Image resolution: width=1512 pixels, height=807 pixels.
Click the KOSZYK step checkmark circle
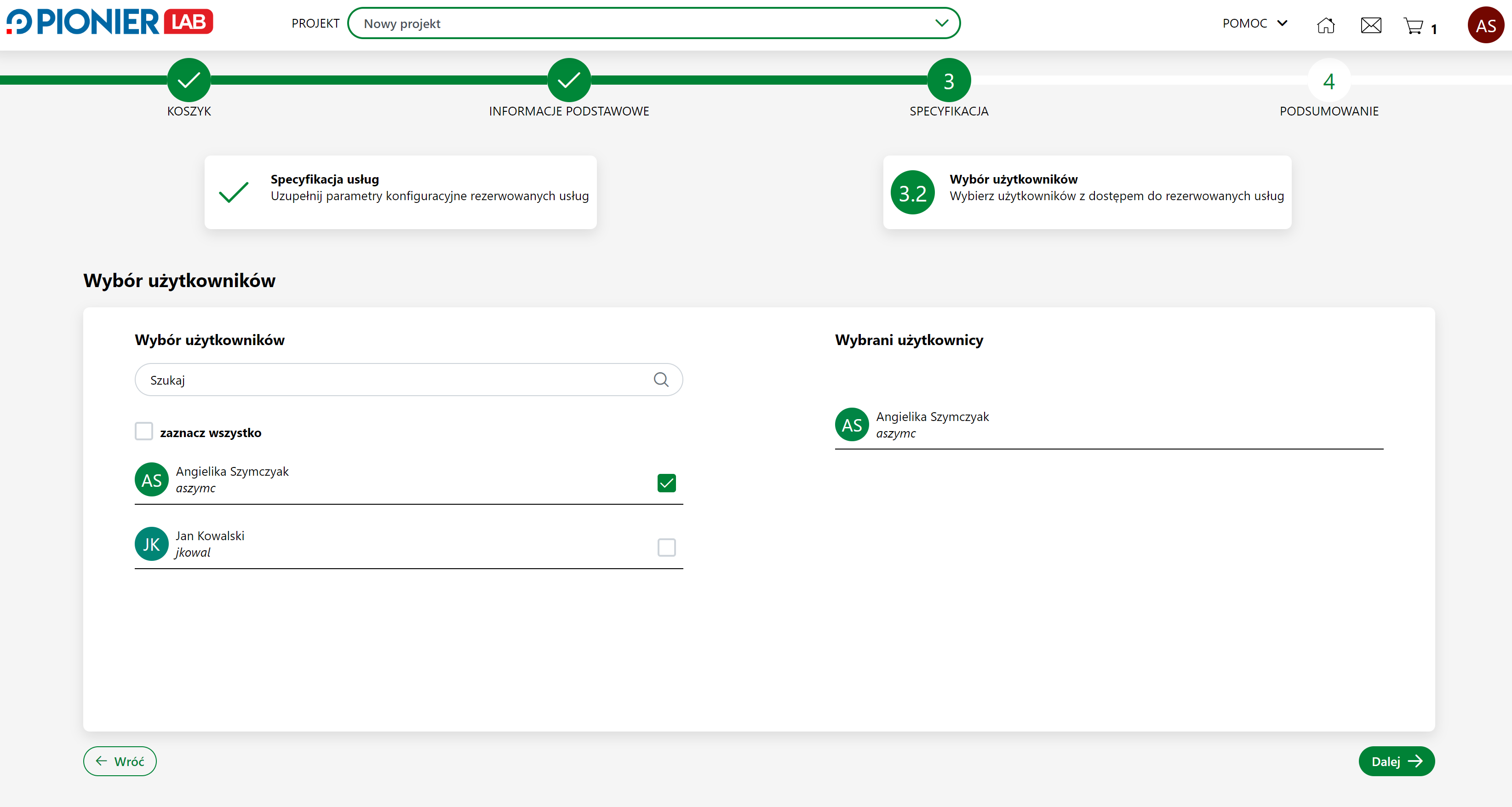pos(189,80)
